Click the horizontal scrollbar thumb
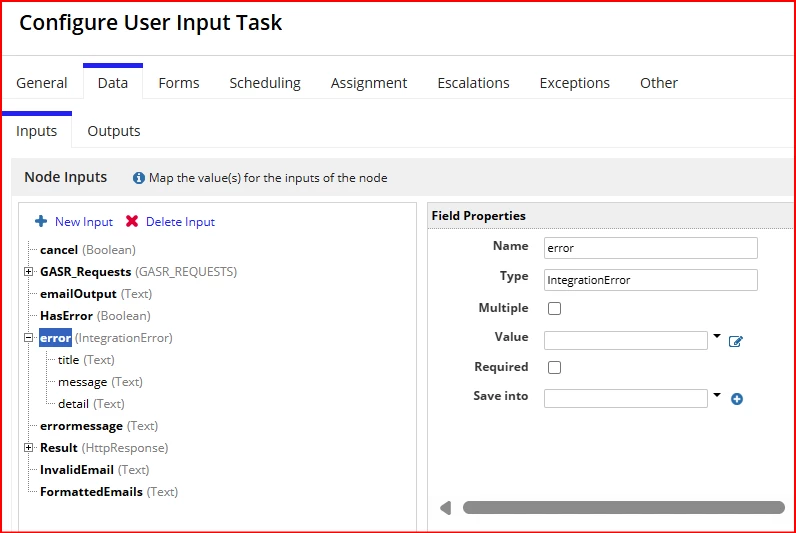 click(624, 508)
